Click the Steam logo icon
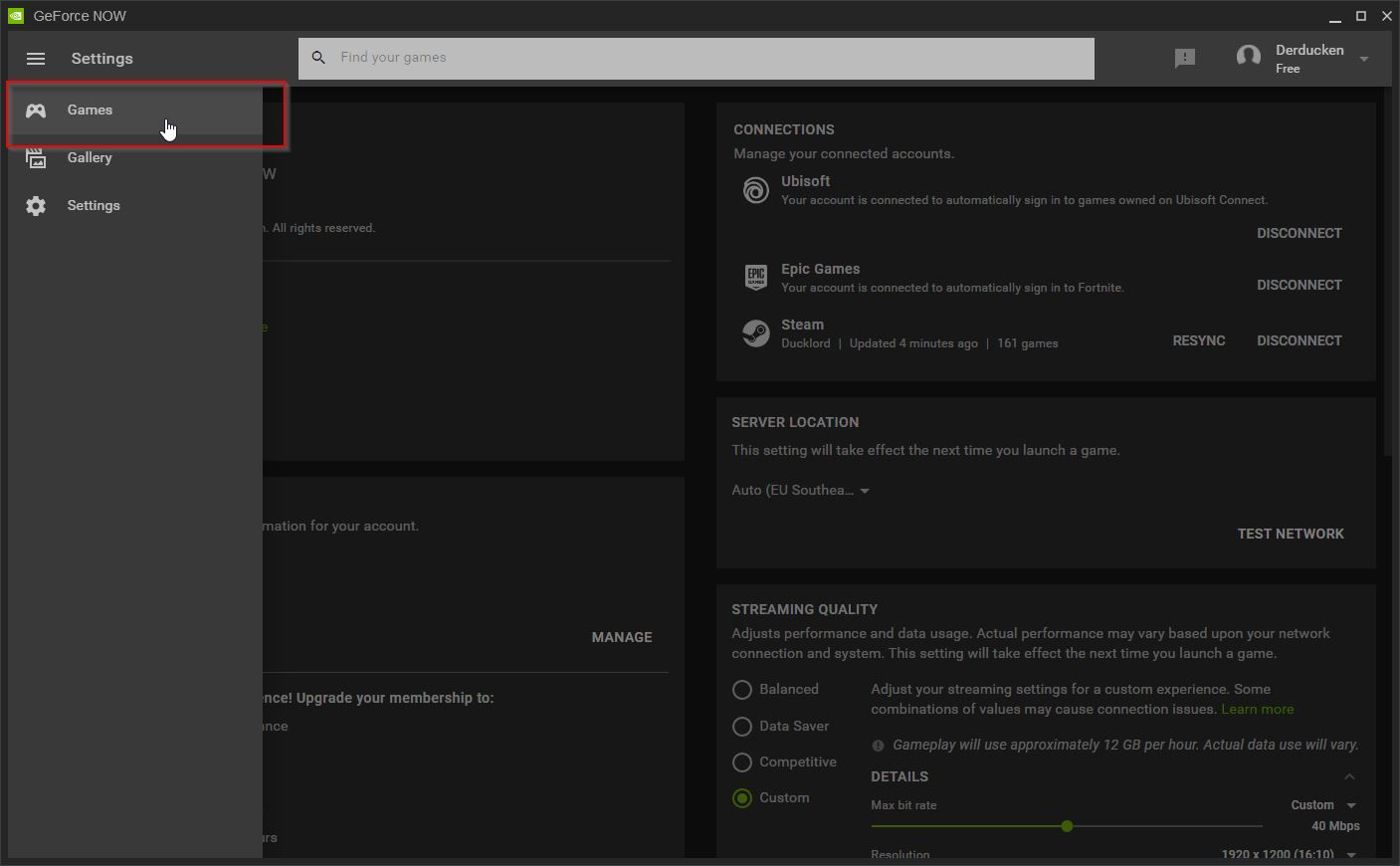This screenshot has height=866, width=1400. 756,333
